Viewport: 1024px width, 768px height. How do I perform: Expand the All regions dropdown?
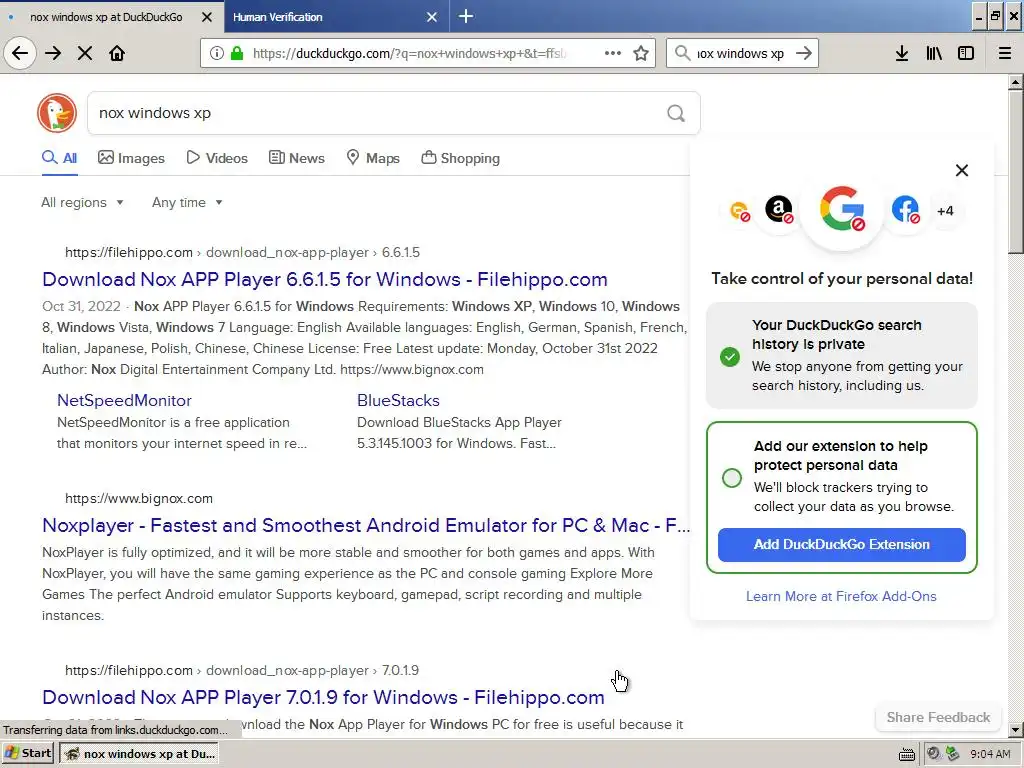coord(82,202)
